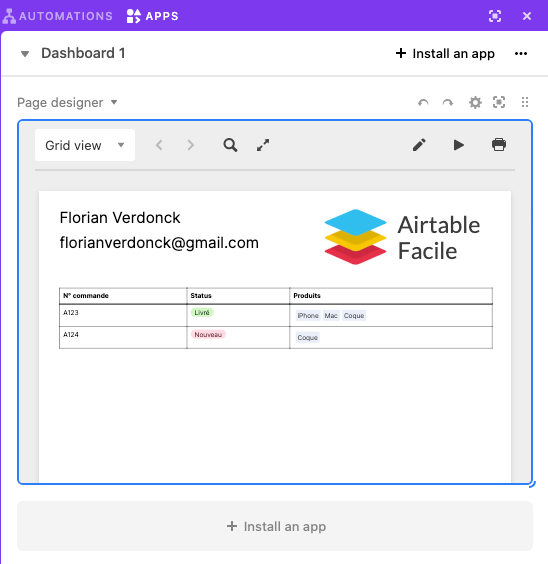Image resolution: width=548 pixels, height=564 pixels.
Task: Edit the page layout with pencil
Action: click(x=419, y=145)
